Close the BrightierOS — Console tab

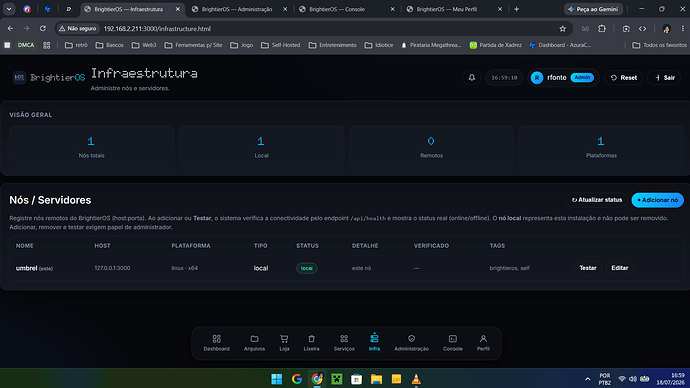point(393,9)
